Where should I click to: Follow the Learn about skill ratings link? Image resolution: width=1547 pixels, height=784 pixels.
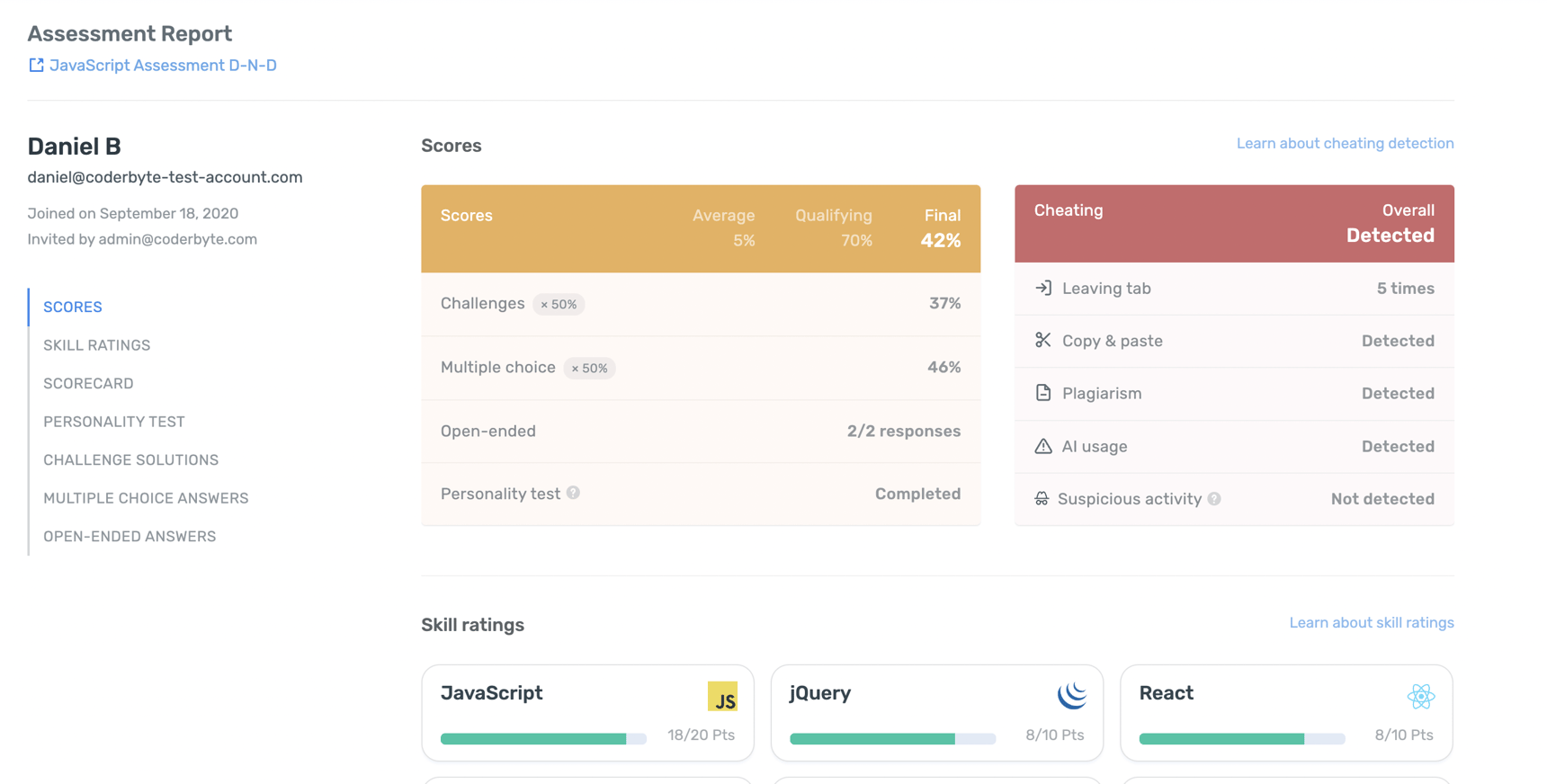click(1371, 622)
